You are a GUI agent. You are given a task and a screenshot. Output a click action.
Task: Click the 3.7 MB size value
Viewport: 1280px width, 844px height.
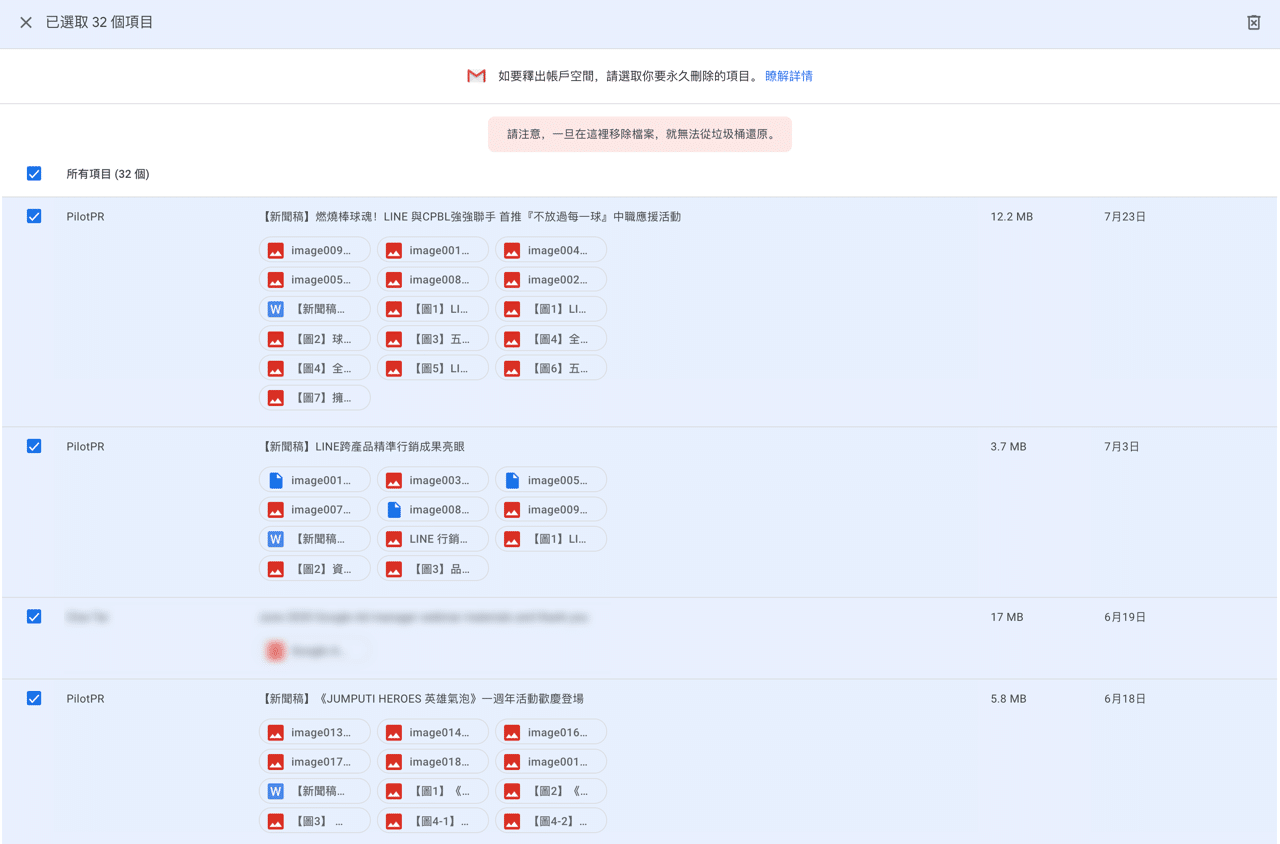pyautogui.click(x=1009, y=447)
